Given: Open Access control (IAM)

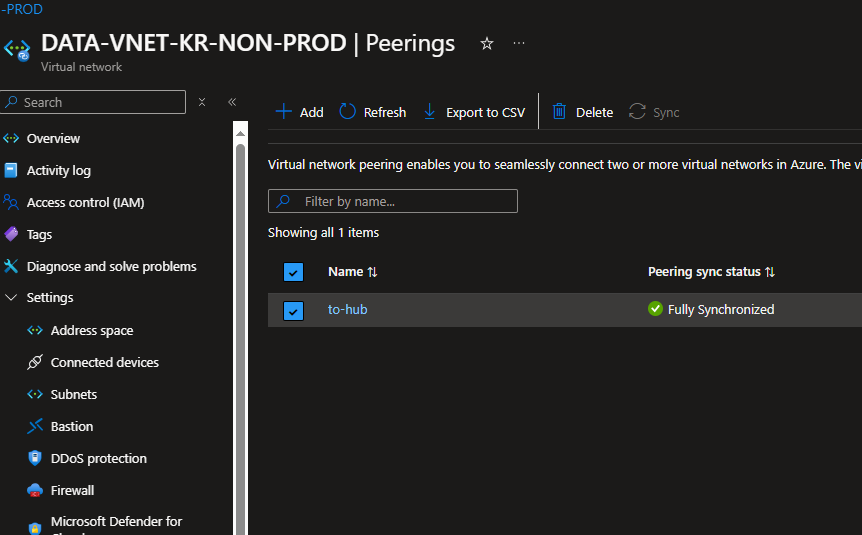Looking at the screenshot, I should pyautogui.click(x=86, y=202).
